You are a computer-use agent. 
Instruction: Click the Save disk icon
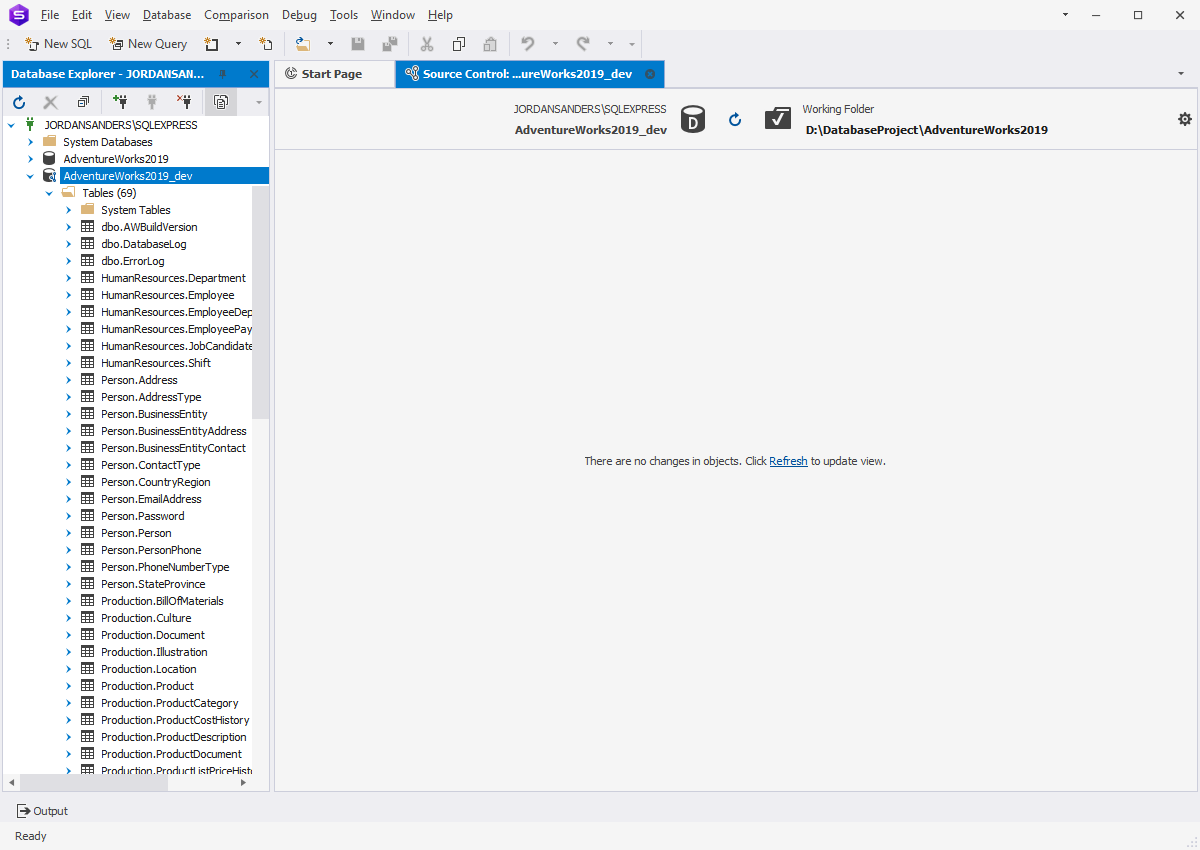point(358,44)
